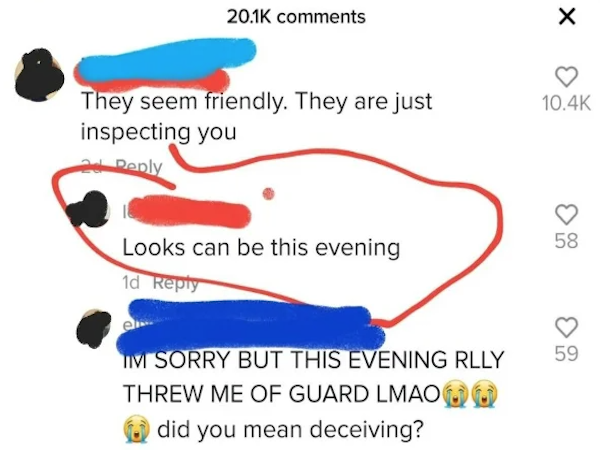The image size is (600, 450).
Task: Open the dark-blue-scribbled username on the last comment
Action: point(251,328)
